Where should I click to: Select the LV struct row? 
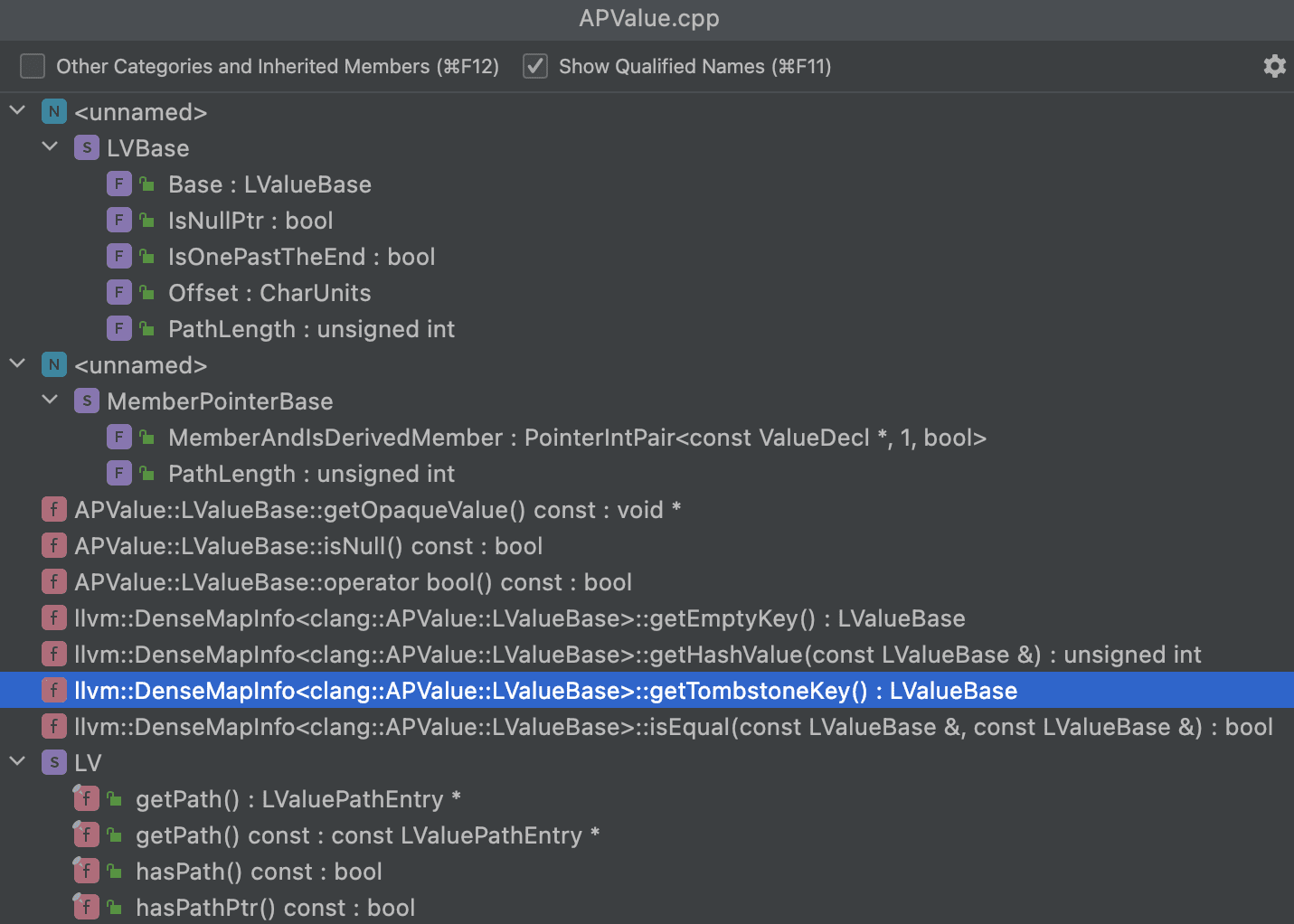click(x=647, y=762)
